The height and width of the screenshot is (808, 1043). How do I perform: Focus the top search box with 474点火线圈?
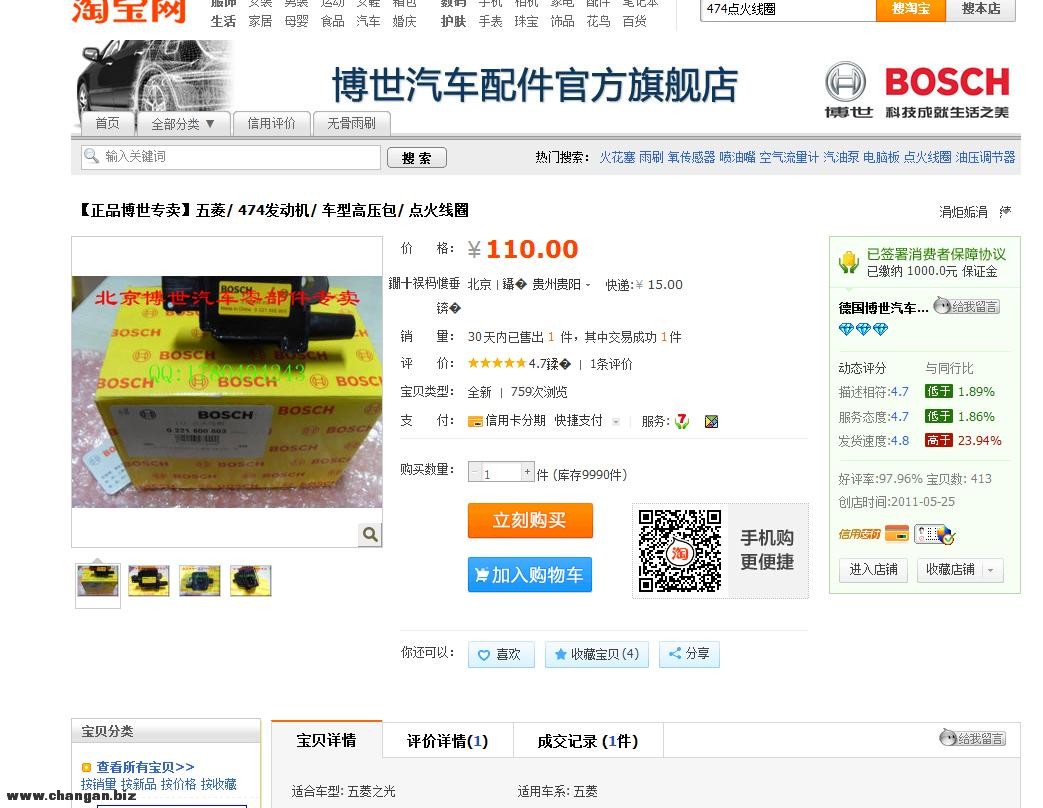788,9
